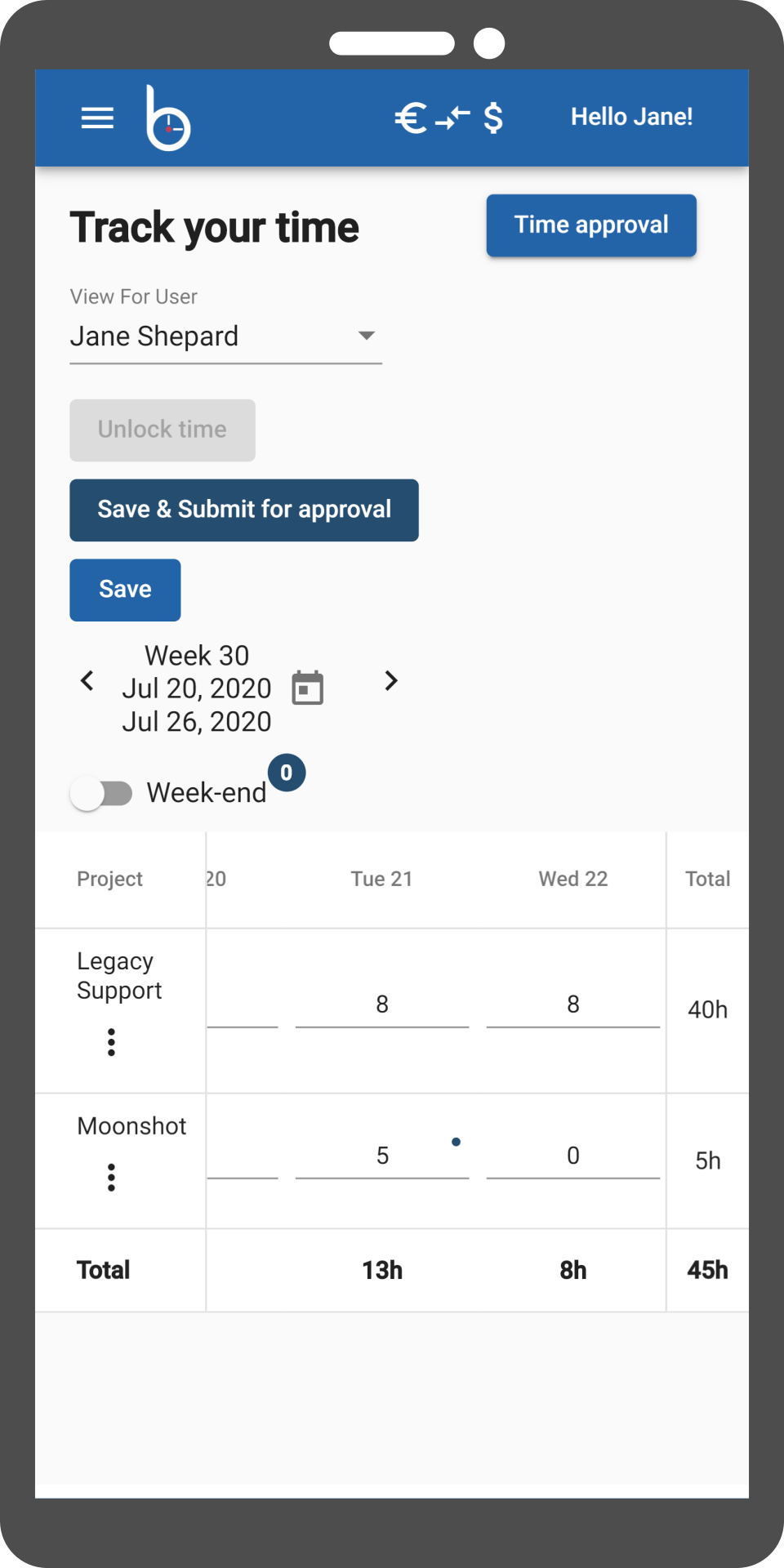The width and height of the screenshot is (784, 1568).
Task: Open Legacy Support row options menu
Action: coord(111,1042)
